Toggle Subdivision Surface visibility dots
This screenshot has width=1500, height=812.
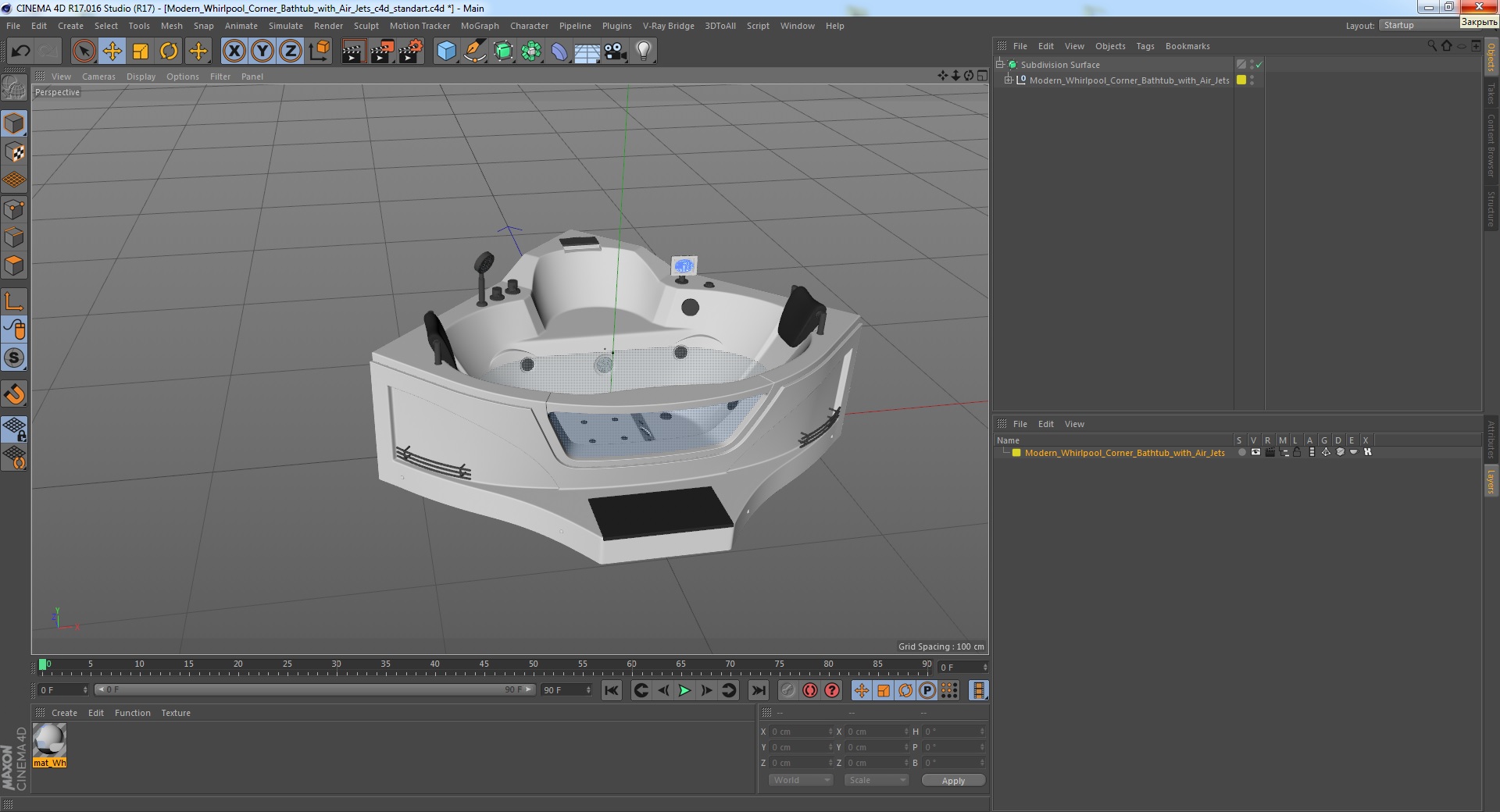click(1252, 65)
